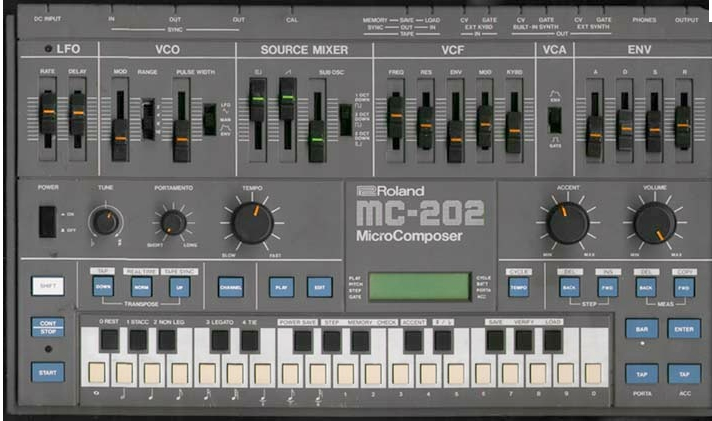Click the PORTAMENTO knob
712x421 pixels.
tap(173, 223)
